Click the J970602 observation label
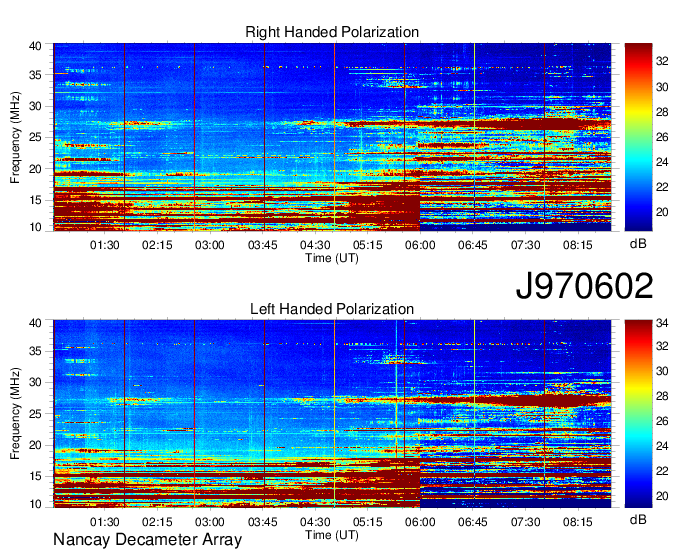The width and height of the screenshot is (680, 552). click(584, 286)
